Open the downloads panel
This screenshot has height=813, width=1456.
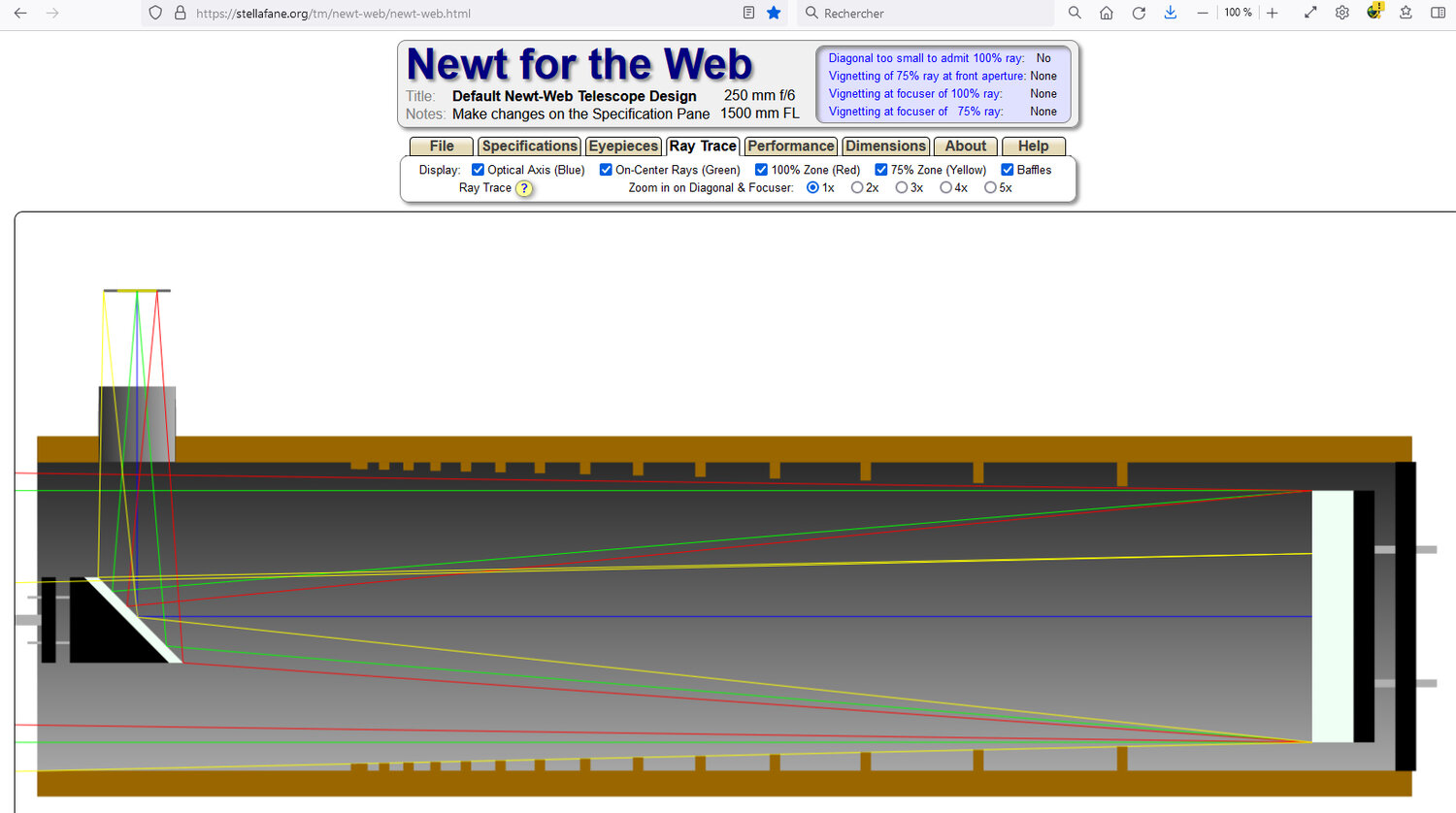1171,13
